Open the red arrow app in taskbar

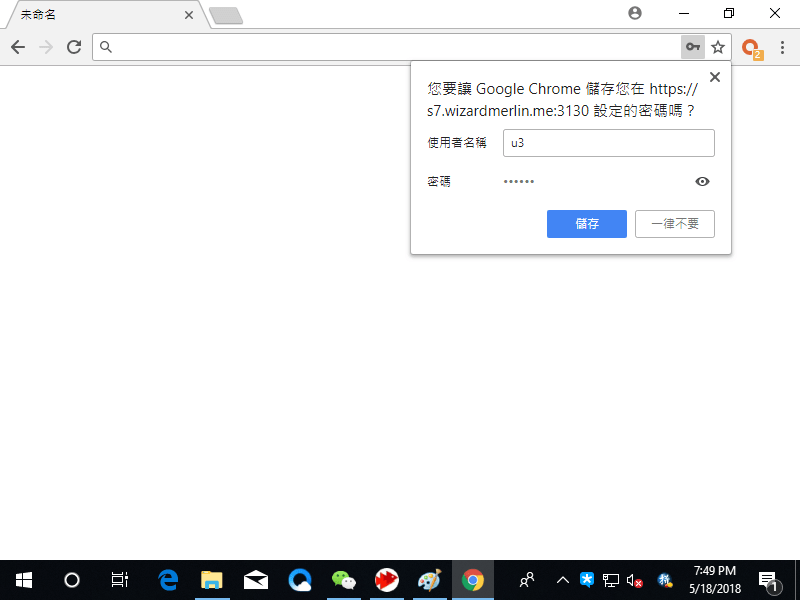(387, 580)
